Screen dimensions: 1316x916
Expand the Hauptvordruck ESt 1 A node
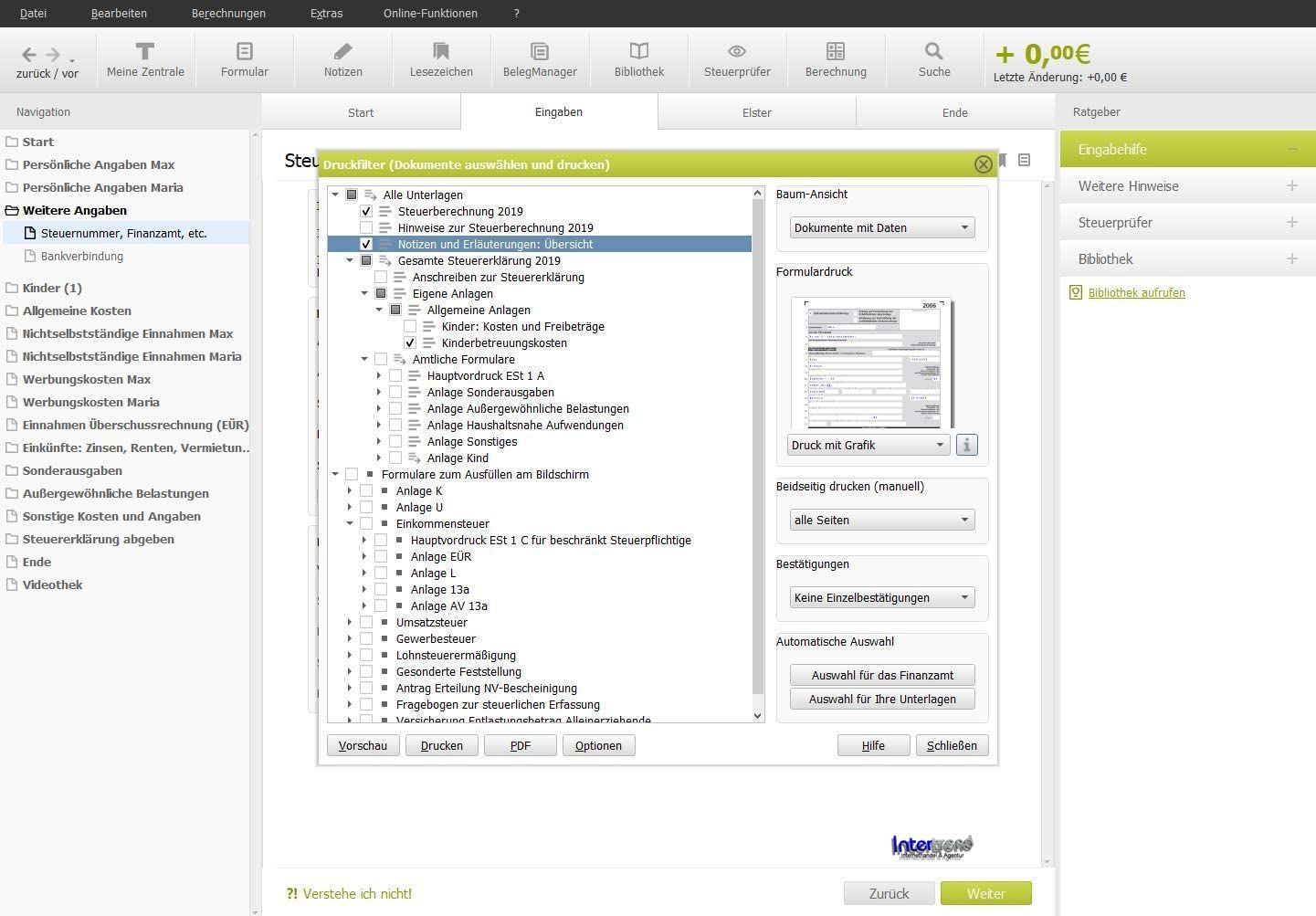379,375
